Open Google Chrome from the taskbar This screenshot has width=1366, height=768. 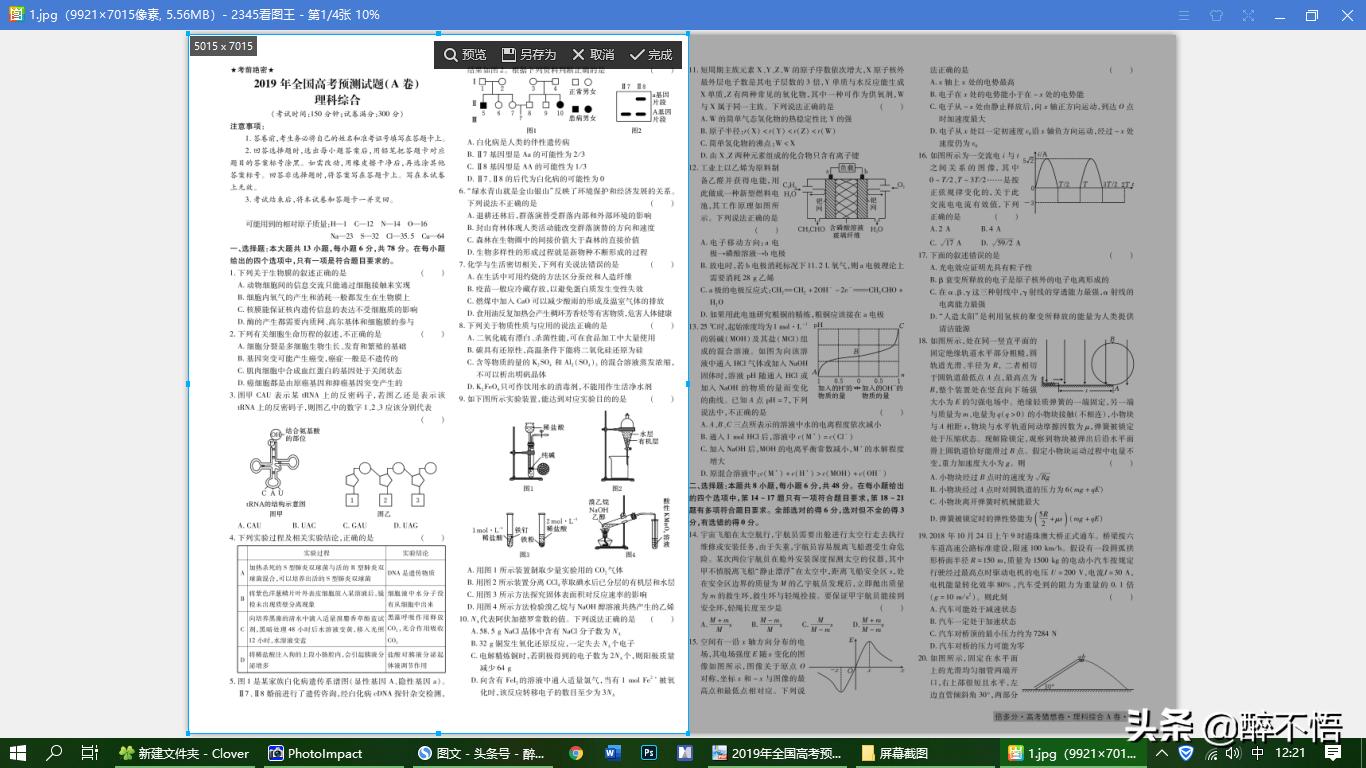click(x=575, y=754)
